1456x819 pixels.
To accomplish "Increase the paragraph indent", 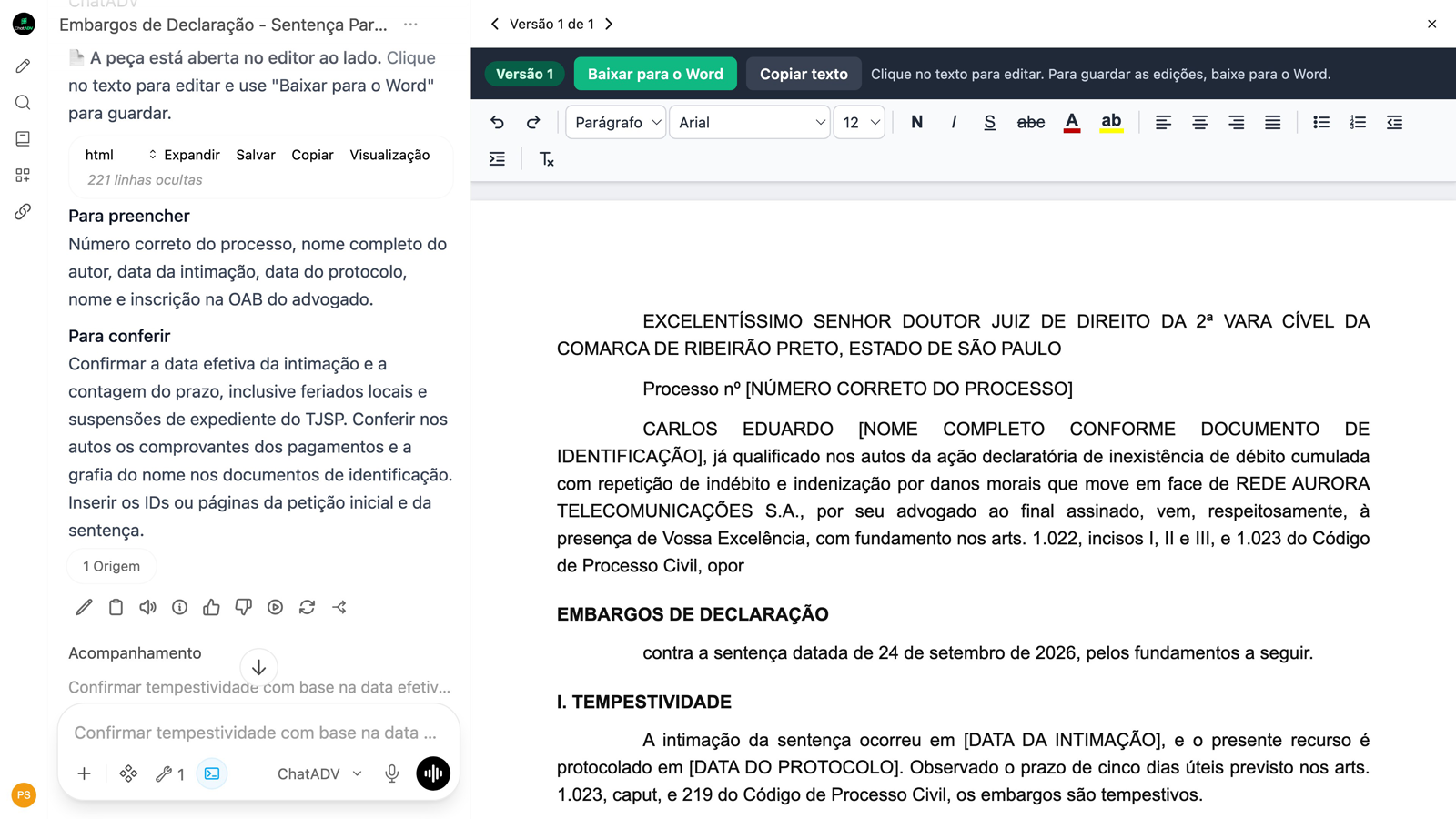I will (x=497, y=159).
